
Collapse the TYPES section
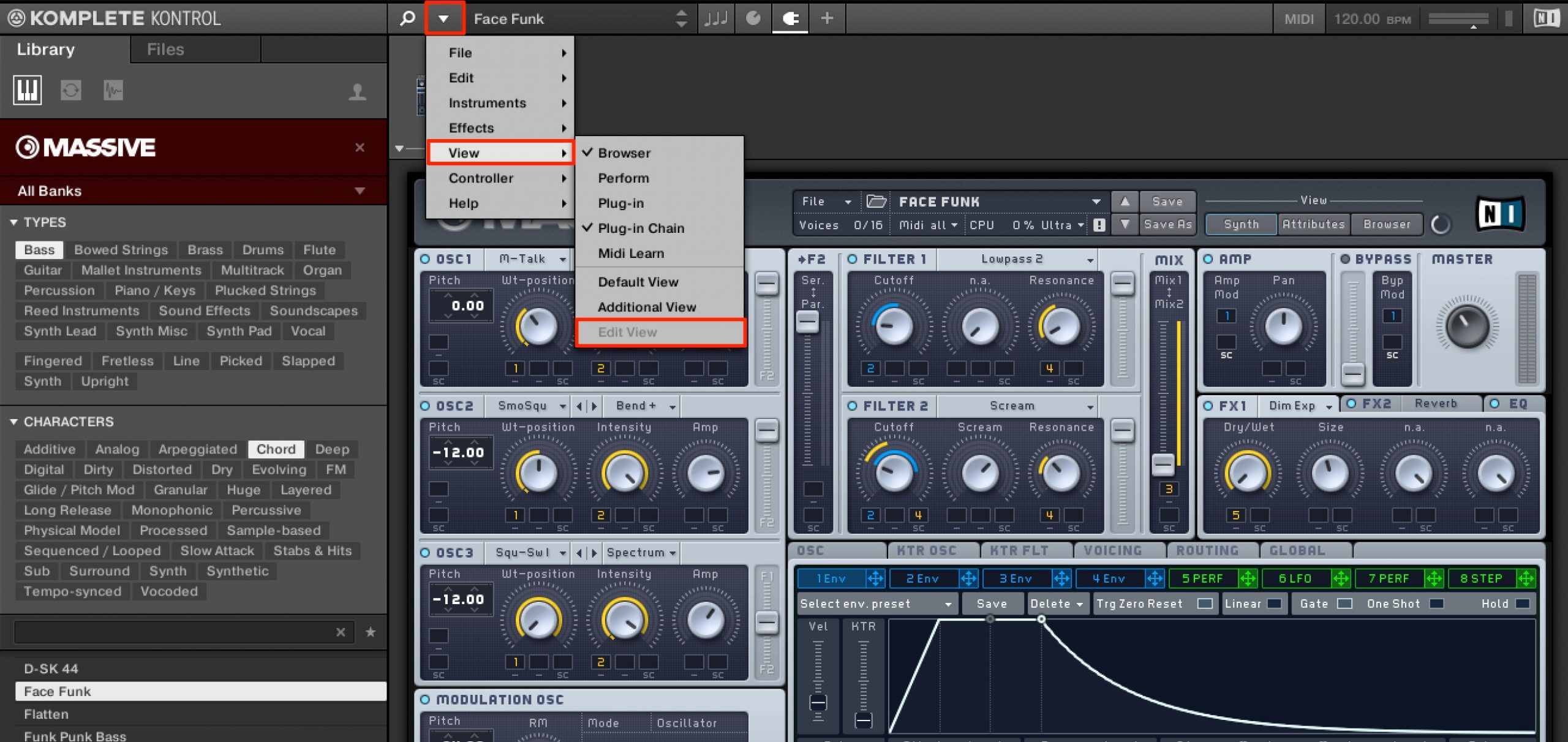coord(13,222)
